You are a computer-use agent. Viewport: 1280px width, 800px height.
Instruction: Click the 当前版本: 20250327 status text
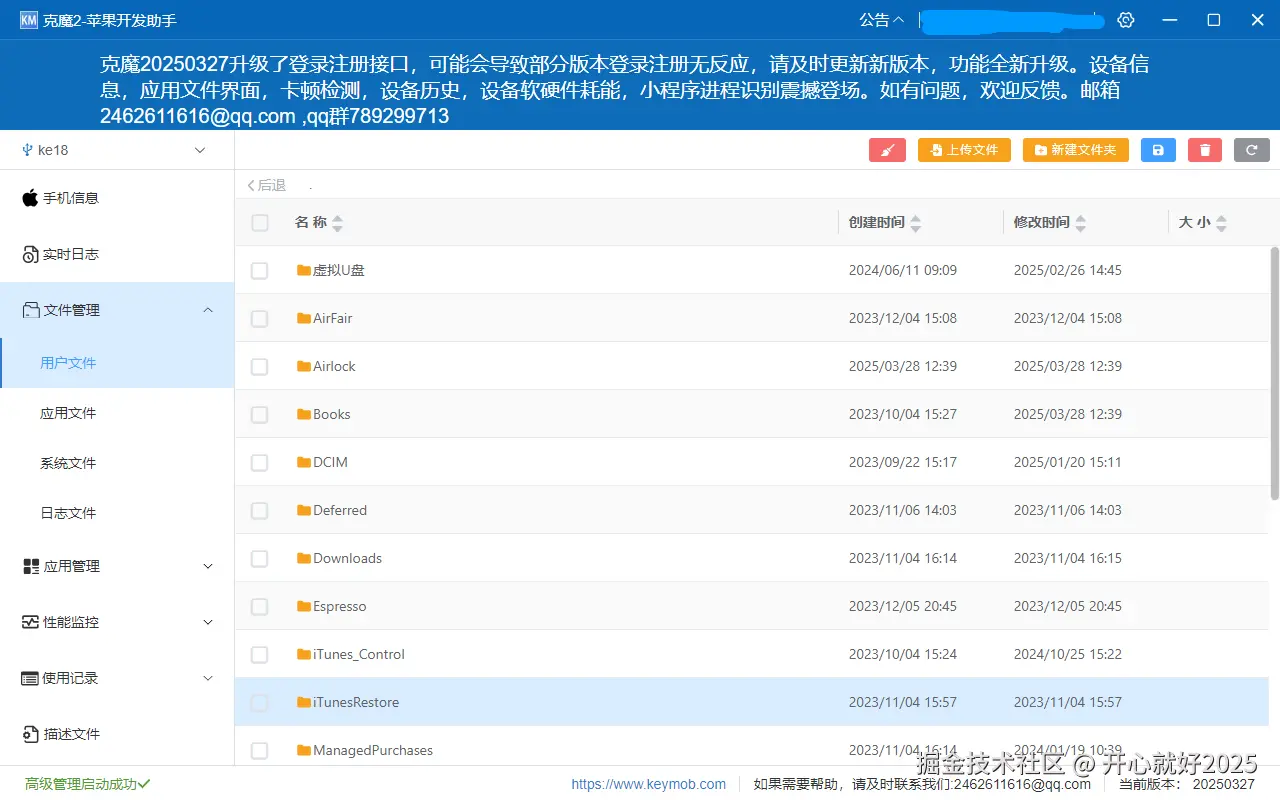coord(1187,785)
